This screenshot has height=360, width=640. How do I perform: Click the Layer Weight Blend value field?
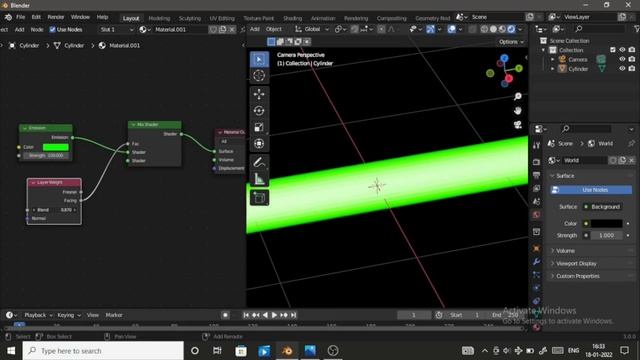coord(54,210)
